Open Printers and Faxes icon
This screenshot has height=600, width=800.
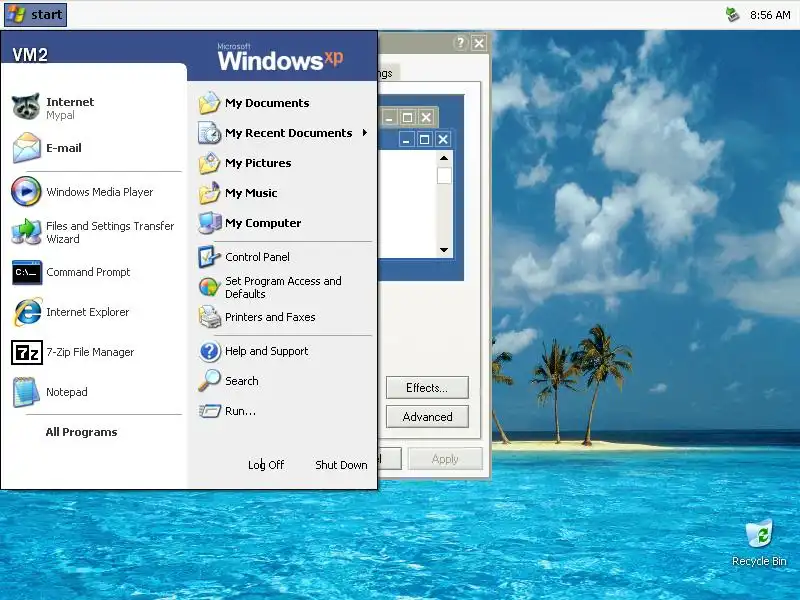209,317
